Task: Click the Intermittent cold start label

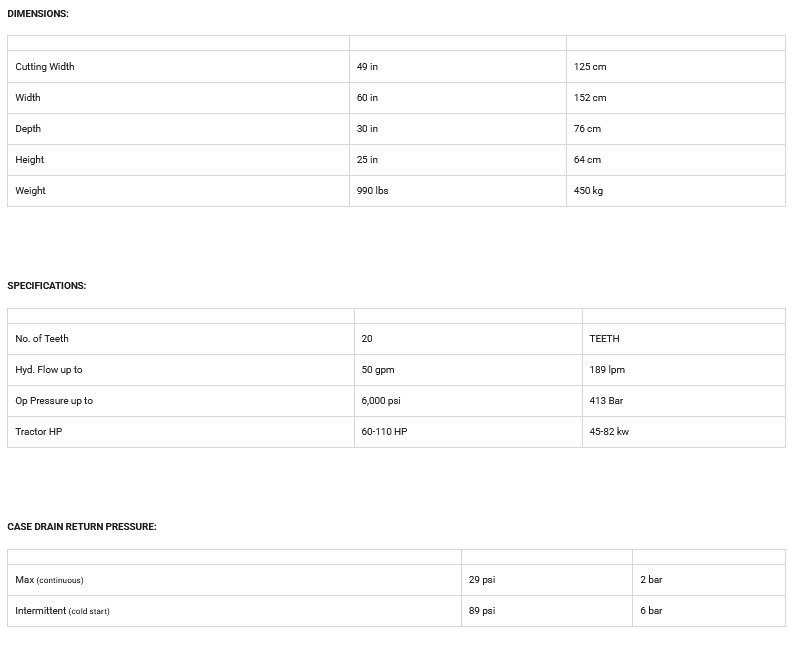Action: [62, 611]
